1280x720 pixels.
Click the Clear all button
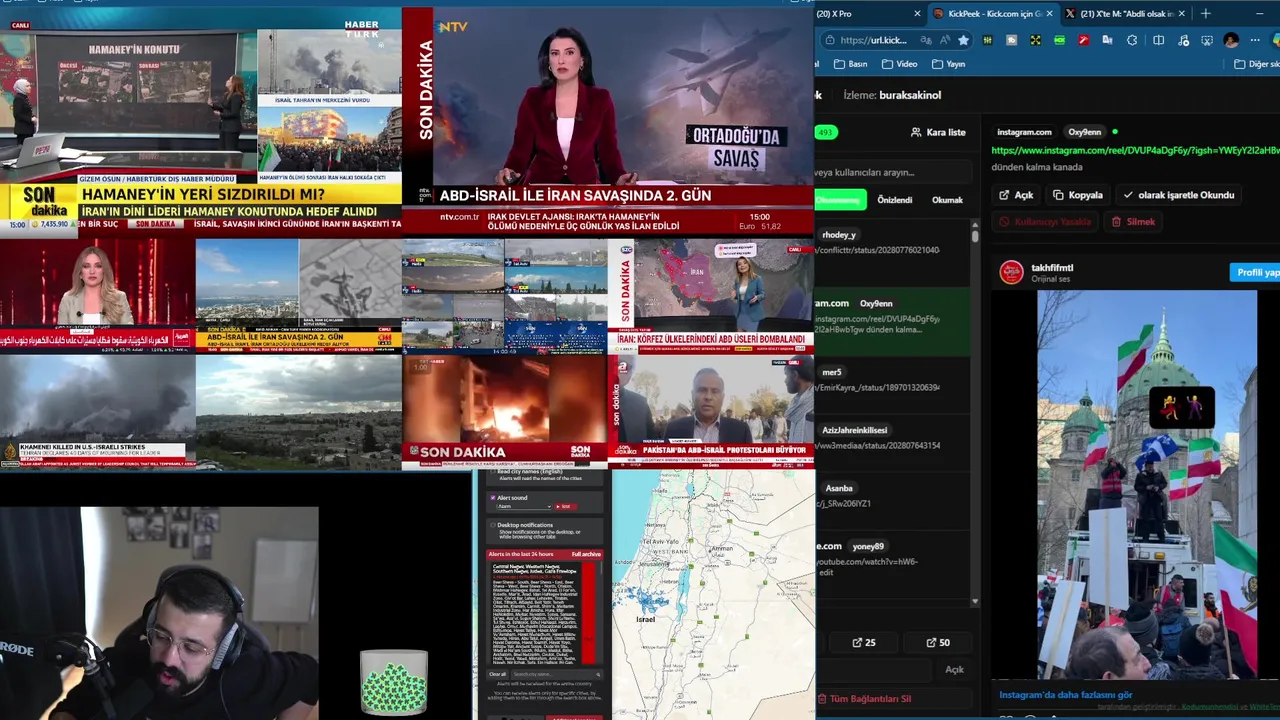(497, 674)
